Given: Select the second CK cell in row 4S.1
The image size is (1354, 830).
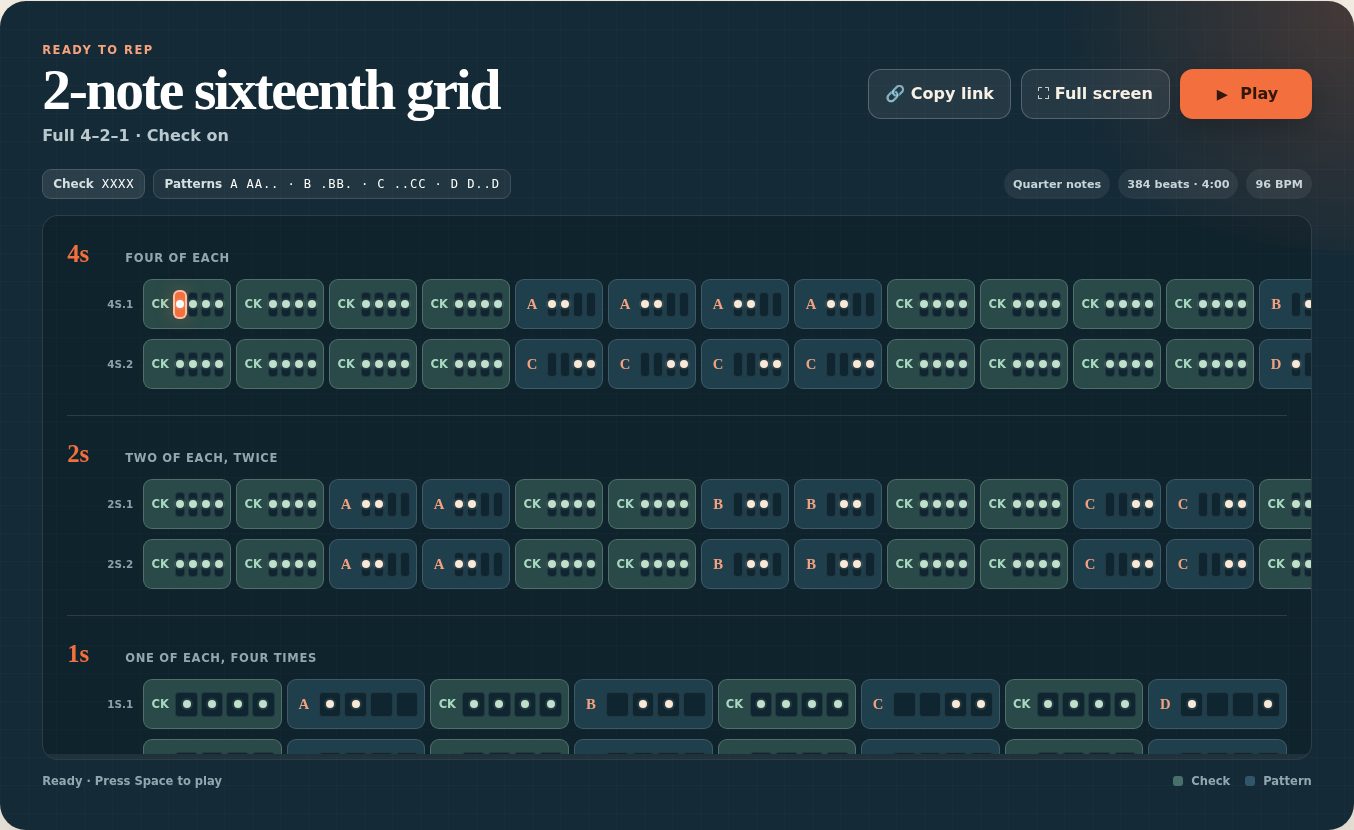Looking at the screenshot, I should (280, 304).
